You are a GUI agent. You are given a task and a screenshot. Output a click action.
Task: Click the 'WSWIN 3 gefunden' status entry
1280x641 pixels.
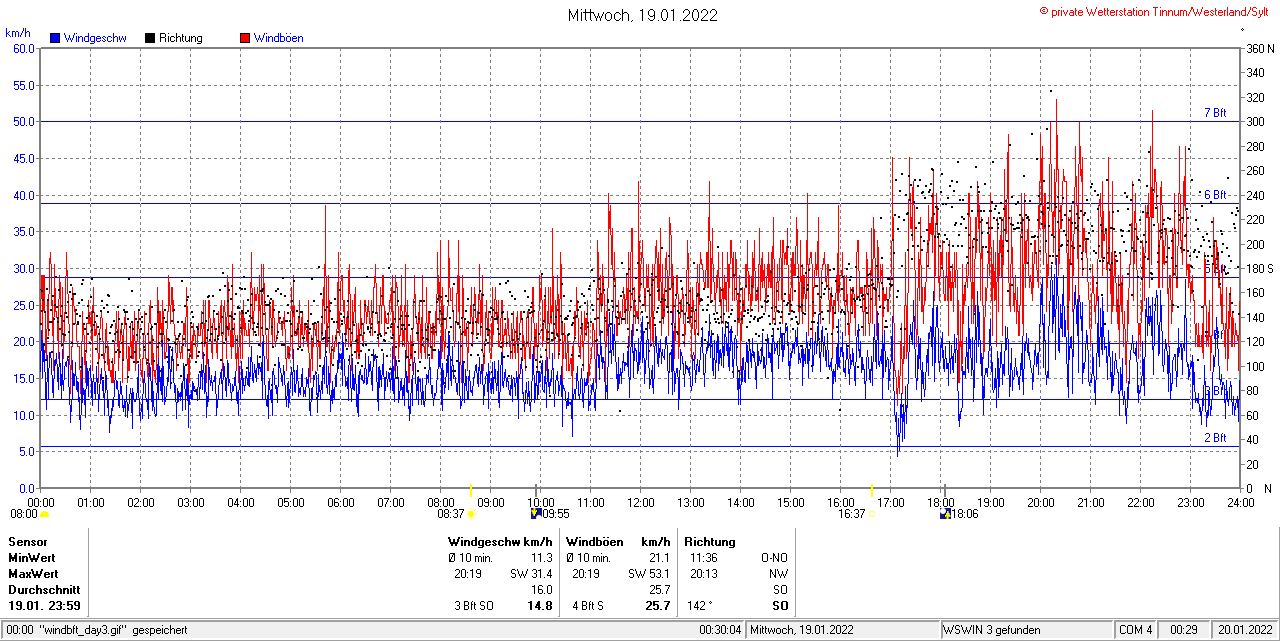click(992, 630)
